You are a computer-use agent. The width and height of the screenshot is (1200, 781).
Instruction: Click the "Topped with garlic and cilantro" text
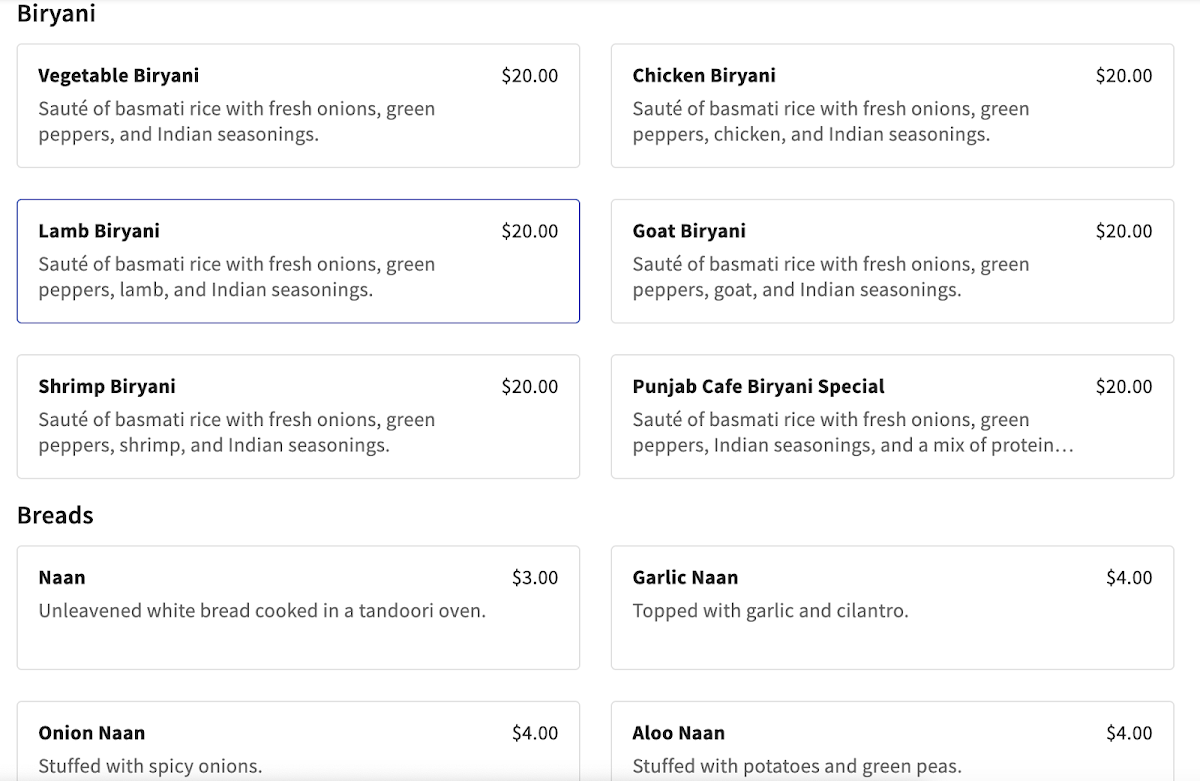tap(770, 610)
